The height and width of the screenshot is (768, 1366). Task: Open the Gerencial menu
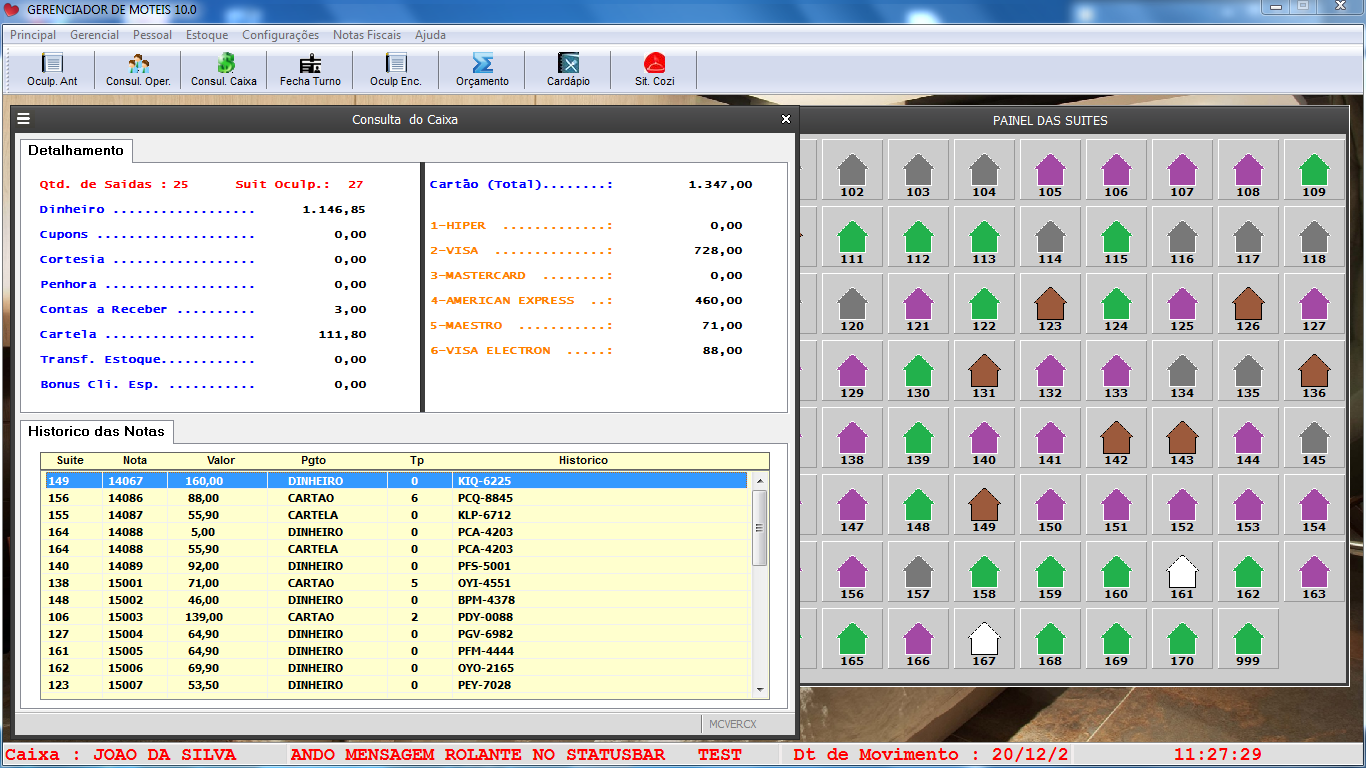94,35
